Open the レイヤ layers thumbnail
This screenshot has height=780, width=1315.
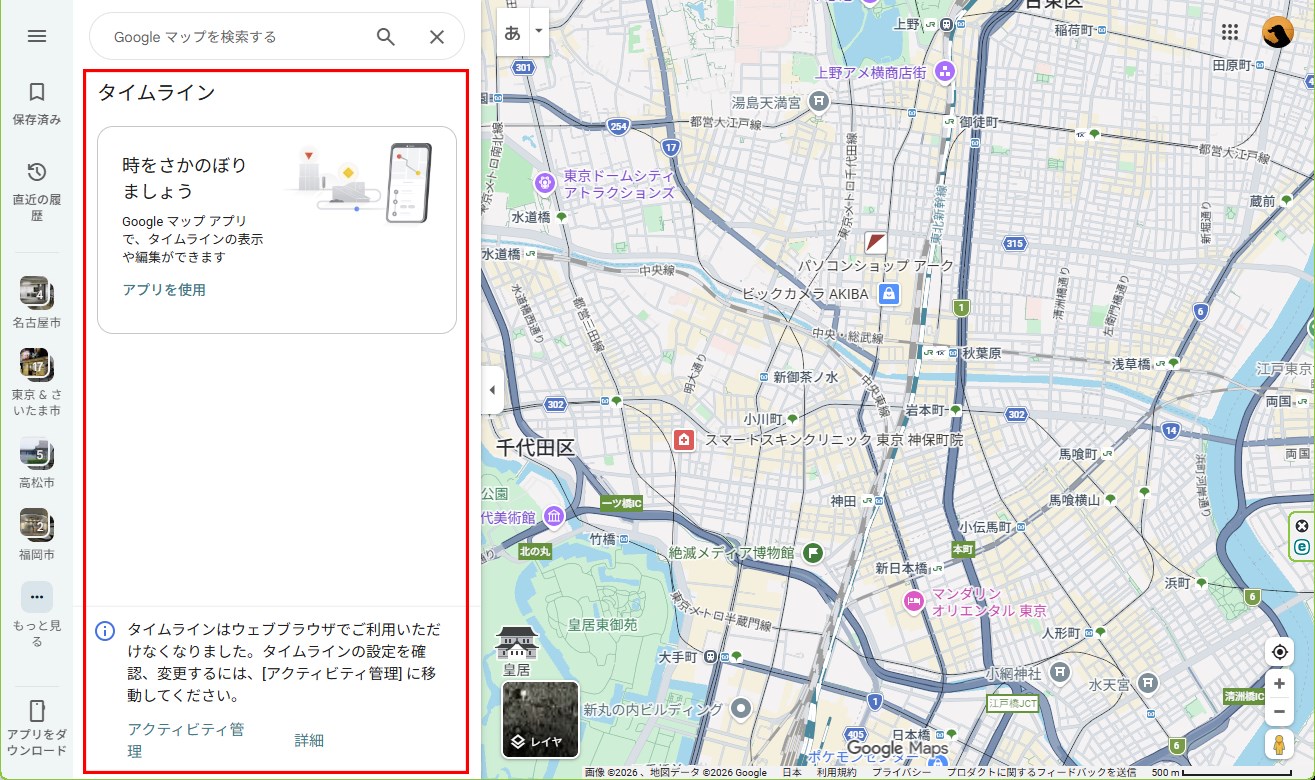pyautogui.click(x=540, y=720)
